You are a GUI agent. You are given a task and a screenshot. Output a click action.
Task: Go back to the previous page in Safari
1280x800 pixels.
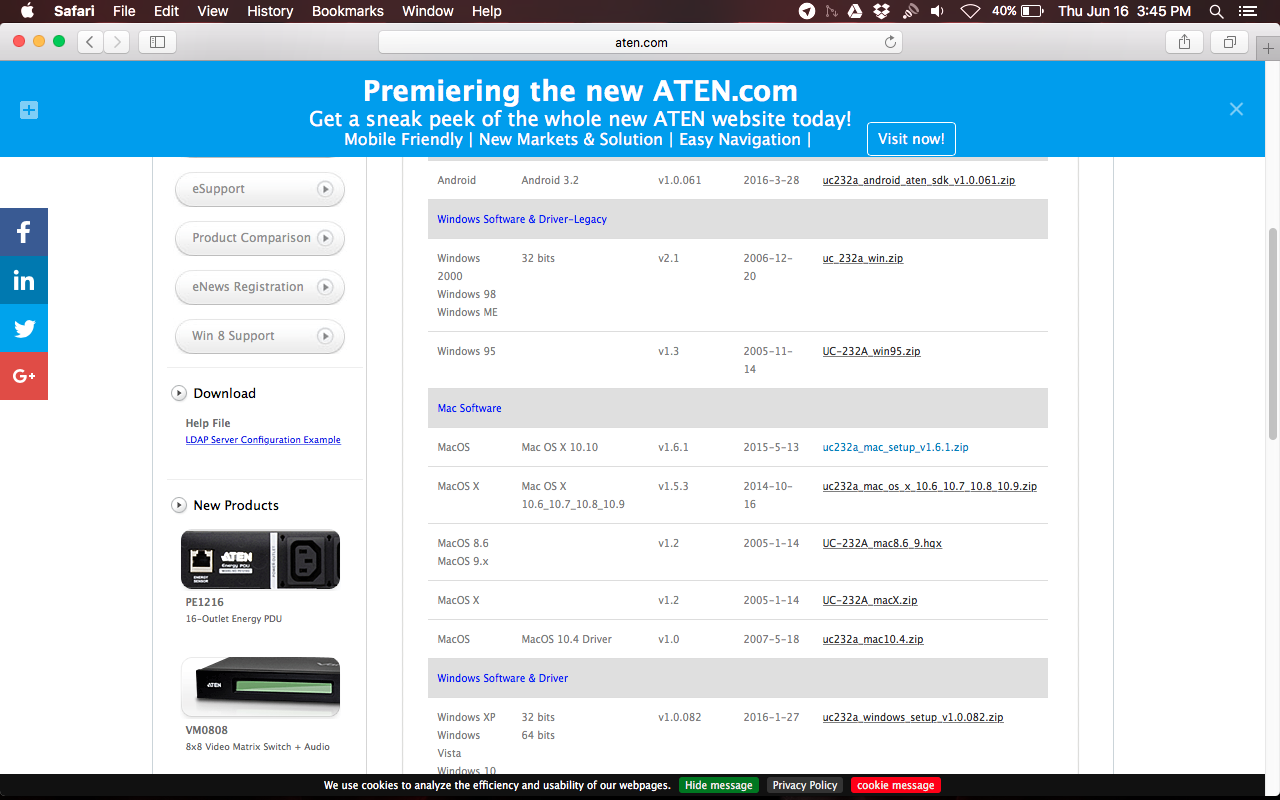(91, 42)
